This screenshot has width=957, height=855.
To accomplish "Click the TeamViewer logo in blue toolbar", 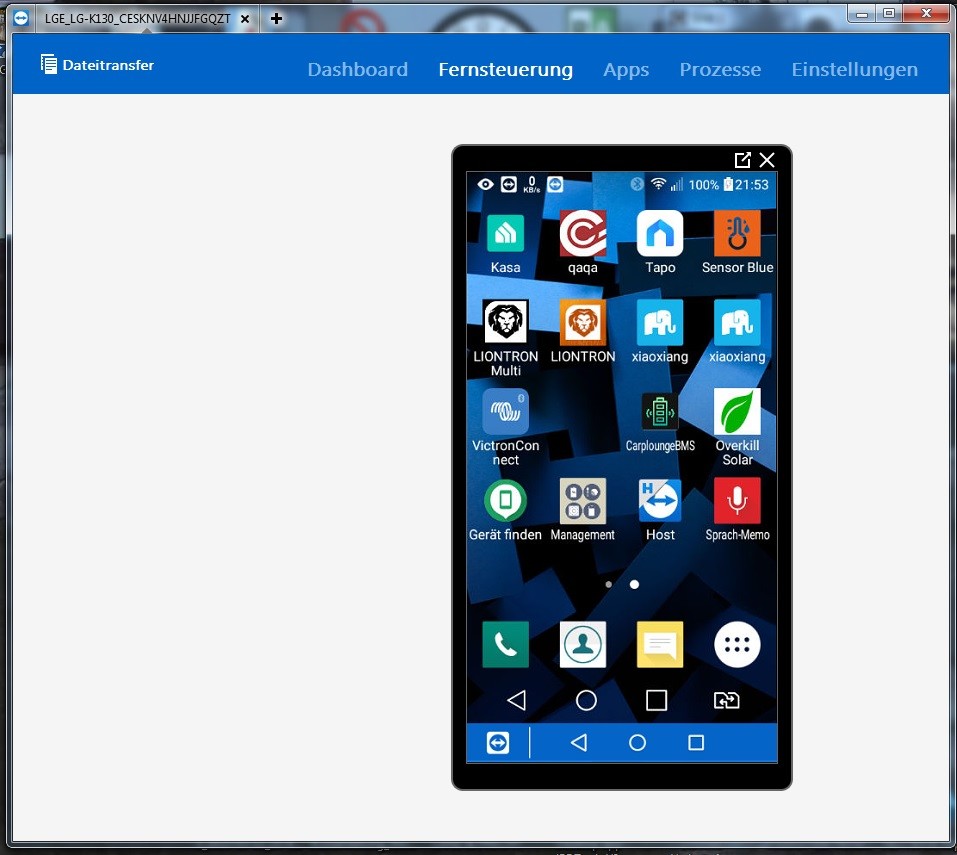I will tap(498, 743).
